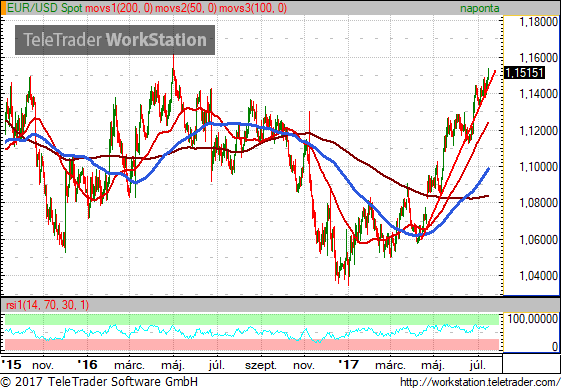The image size is (561, 391).
Task: Click the 1,12000 price axis value
Action: click(x=538, y=131)
